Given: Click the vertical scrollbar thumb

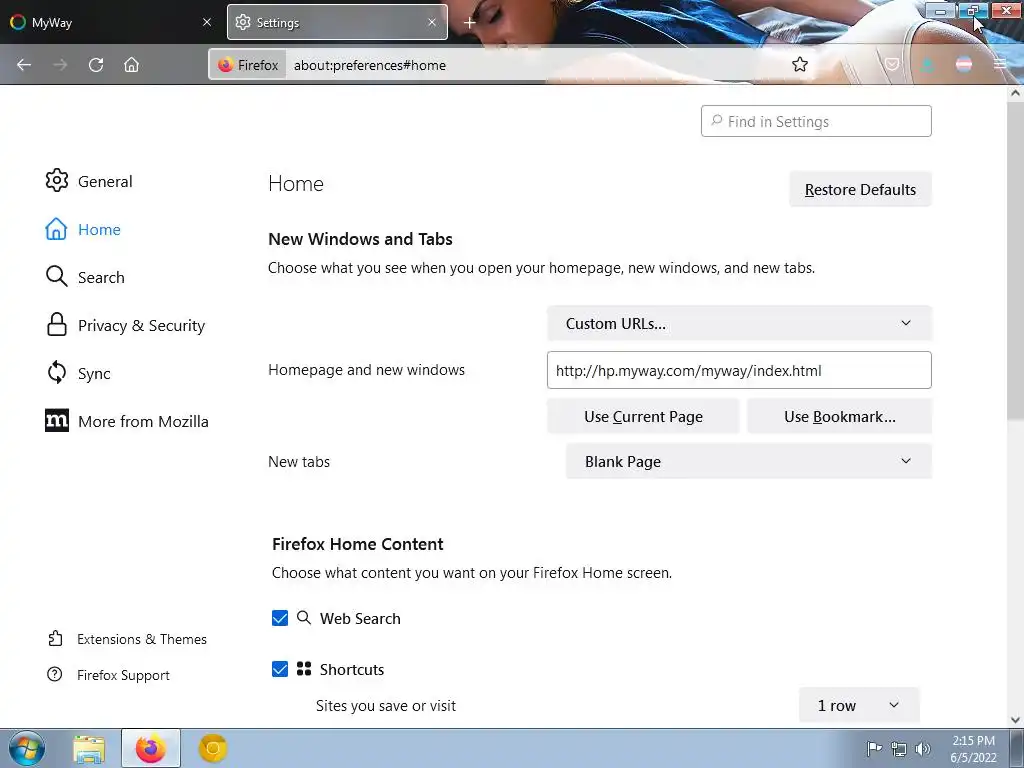Looking at the screenshot, I should pos(1015,261).
